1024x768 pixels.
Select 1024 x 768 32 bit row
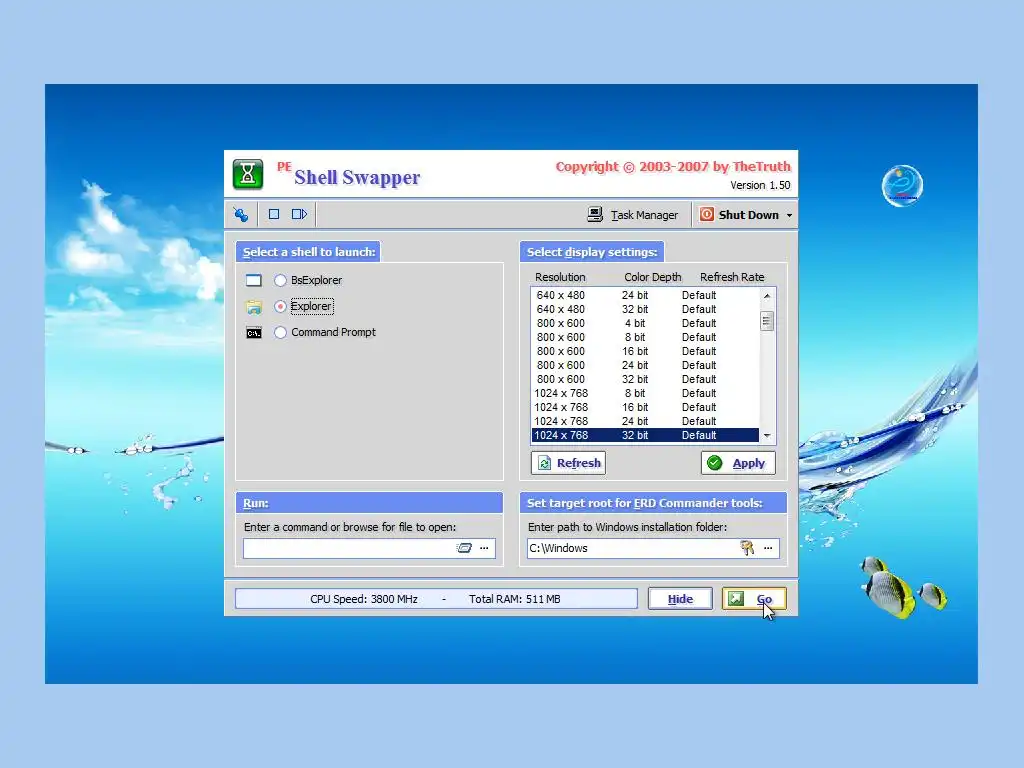(645, 436)
